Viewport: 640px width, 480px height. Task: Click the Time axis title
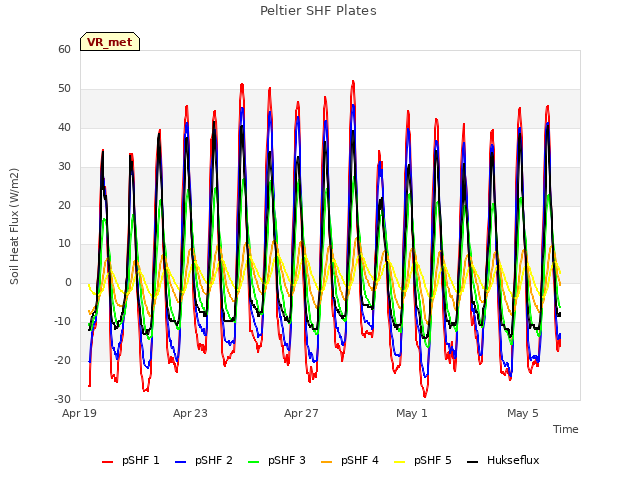click(566, 429)
